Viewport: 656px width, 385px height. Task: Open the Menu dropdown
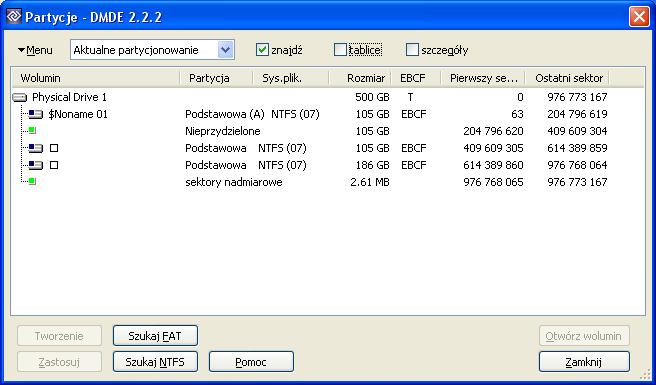coord(35,51)
